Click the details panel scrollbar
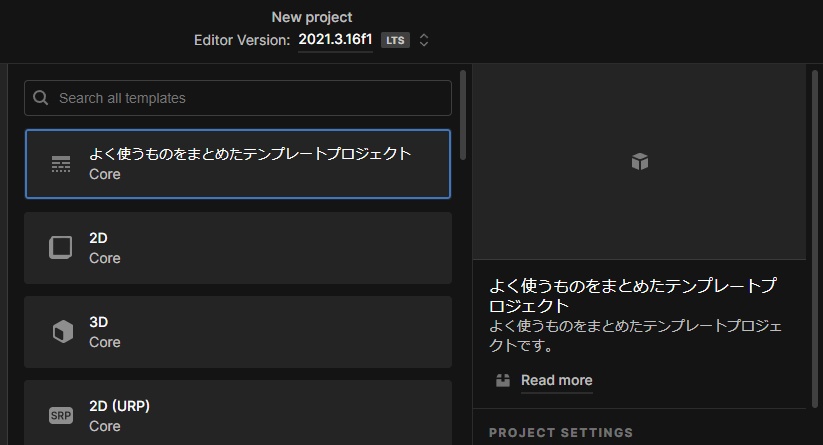823x445 pixels. pos(815,239)
